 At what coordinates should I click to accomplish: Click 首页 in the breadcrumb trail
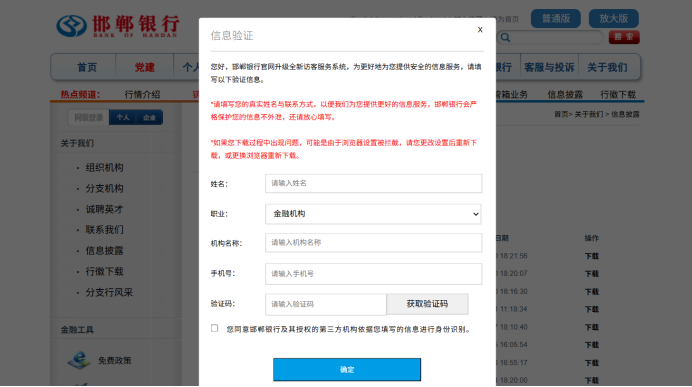(x=561, y=114)
